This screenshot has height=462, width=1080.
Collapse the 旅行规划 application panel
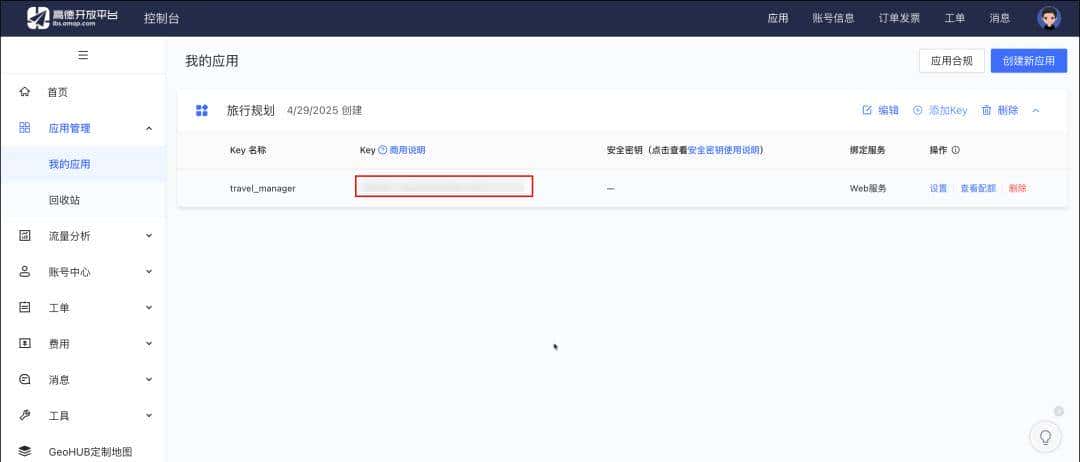pos(1036,110)
